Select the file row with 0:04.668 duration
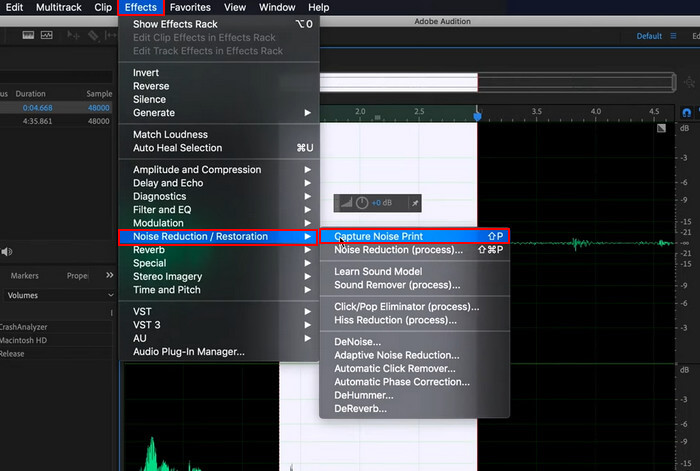This screenshot has width=700, height=471. [x=56, y=108]
